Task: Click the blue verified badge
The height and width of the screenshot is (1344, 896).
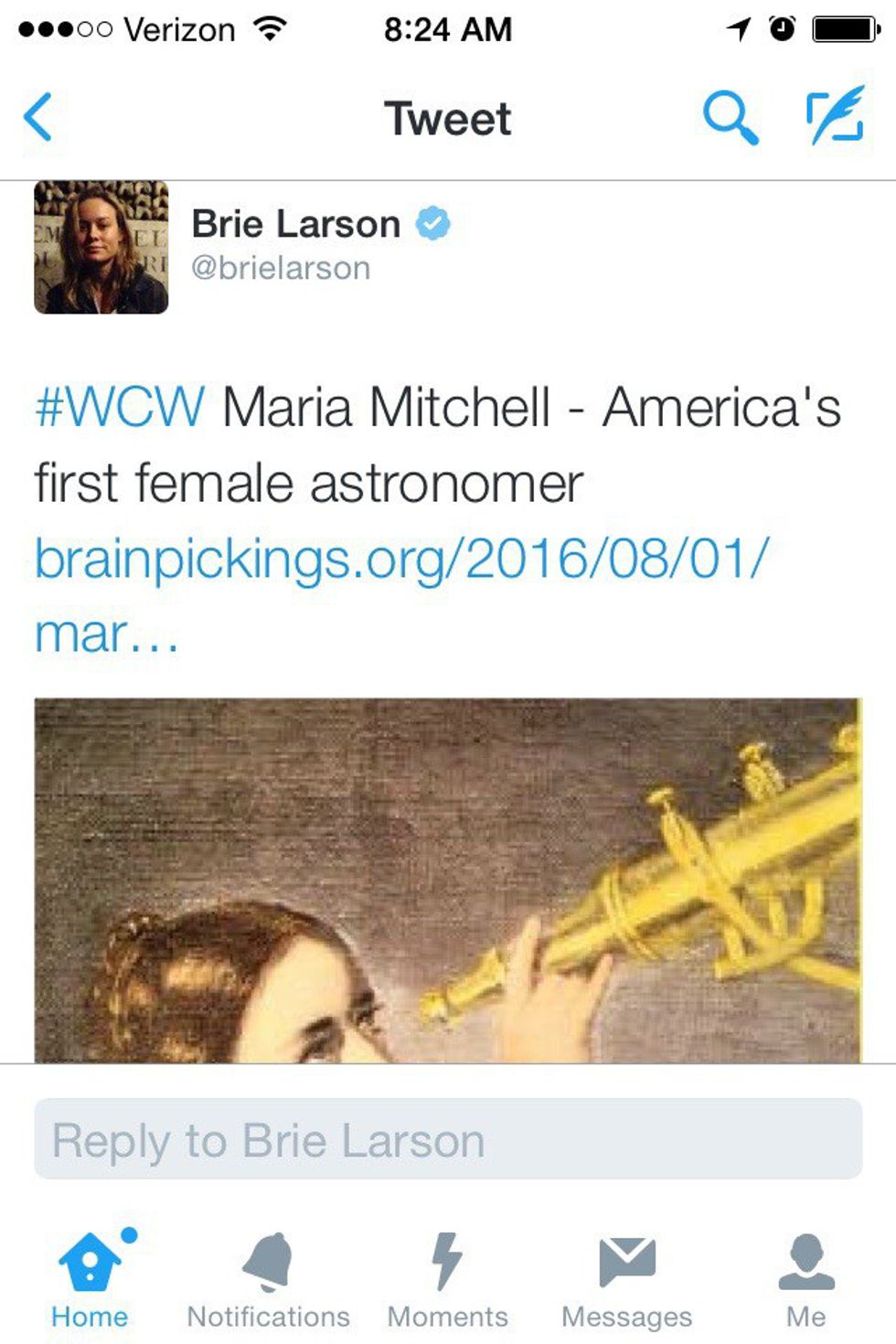Action: click(x=433, y=223)
